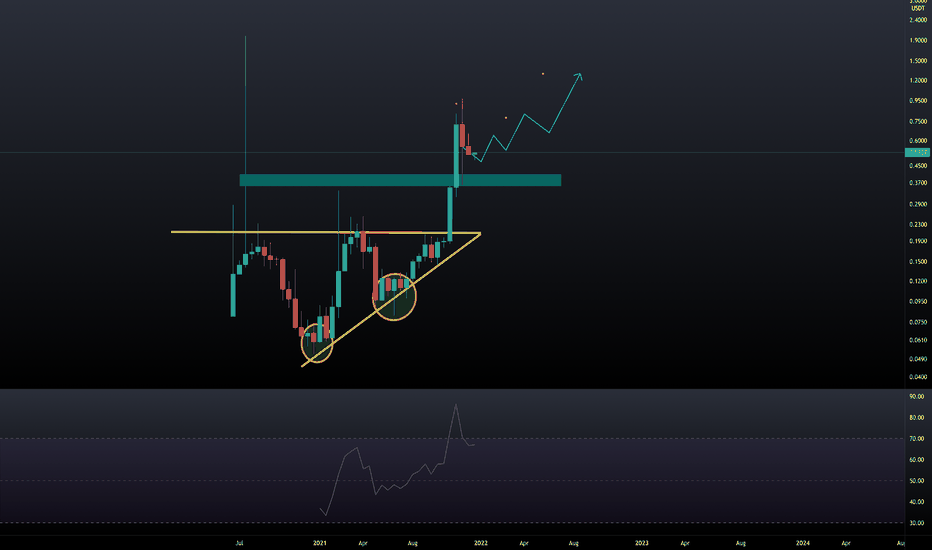Click the Apr label right after 2021
This screenshot has width=932, height=550.
point(363,543)
